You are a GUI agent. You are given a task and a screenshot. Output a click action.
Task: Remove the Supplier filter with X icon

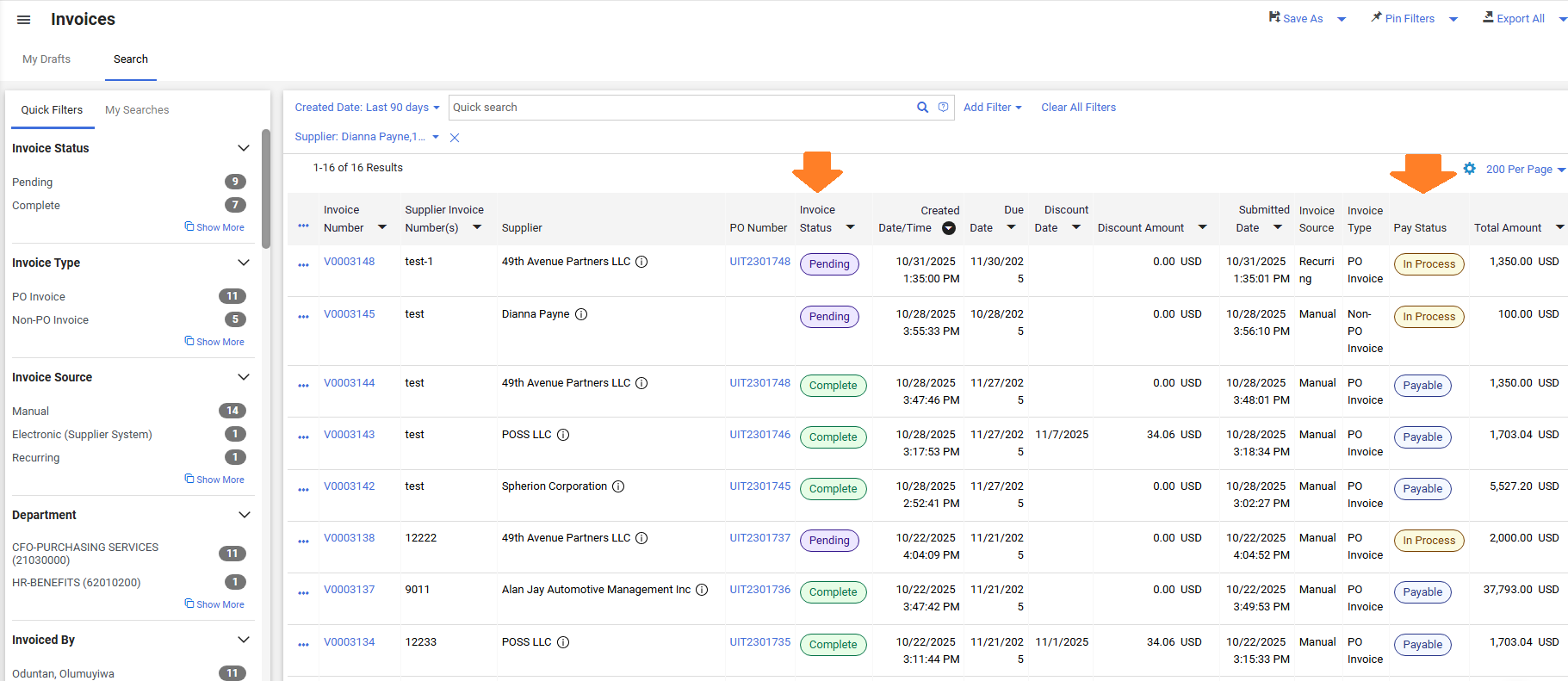(x=455, y=138)
